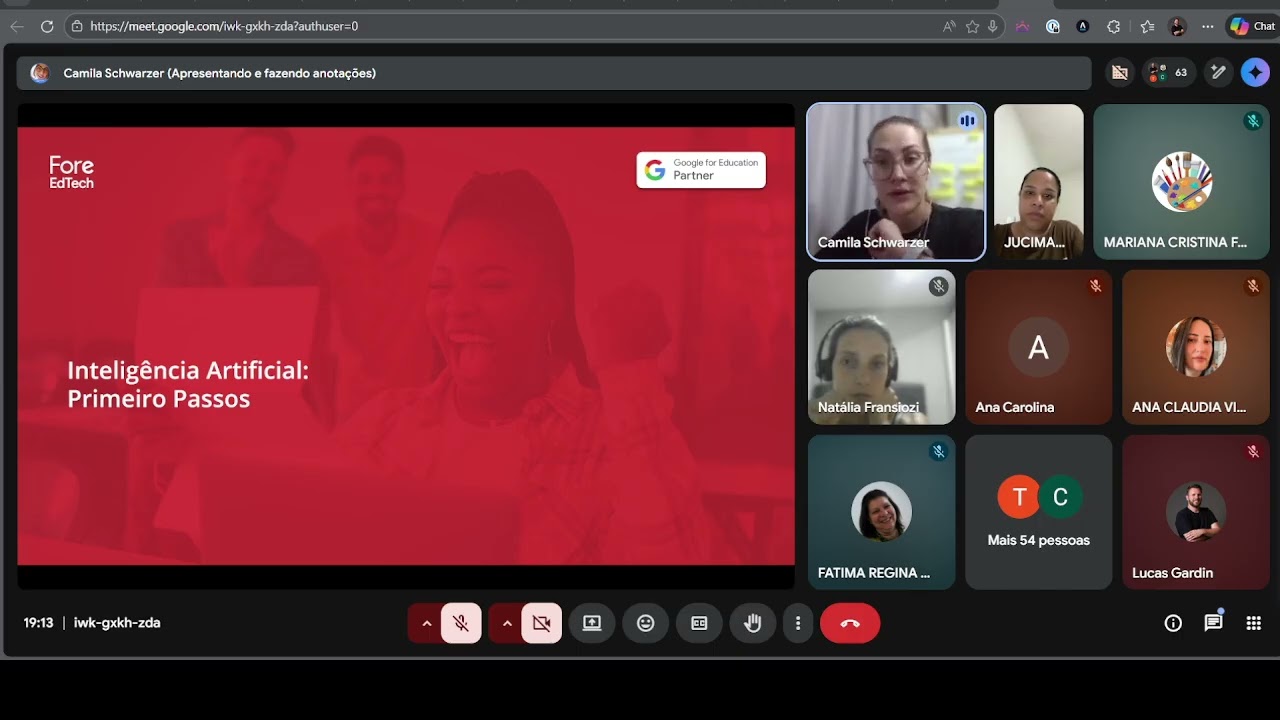Select FATIMA REGINA participant tile
The height and width of the screenshot is (720, 1280).
(881, 512)
